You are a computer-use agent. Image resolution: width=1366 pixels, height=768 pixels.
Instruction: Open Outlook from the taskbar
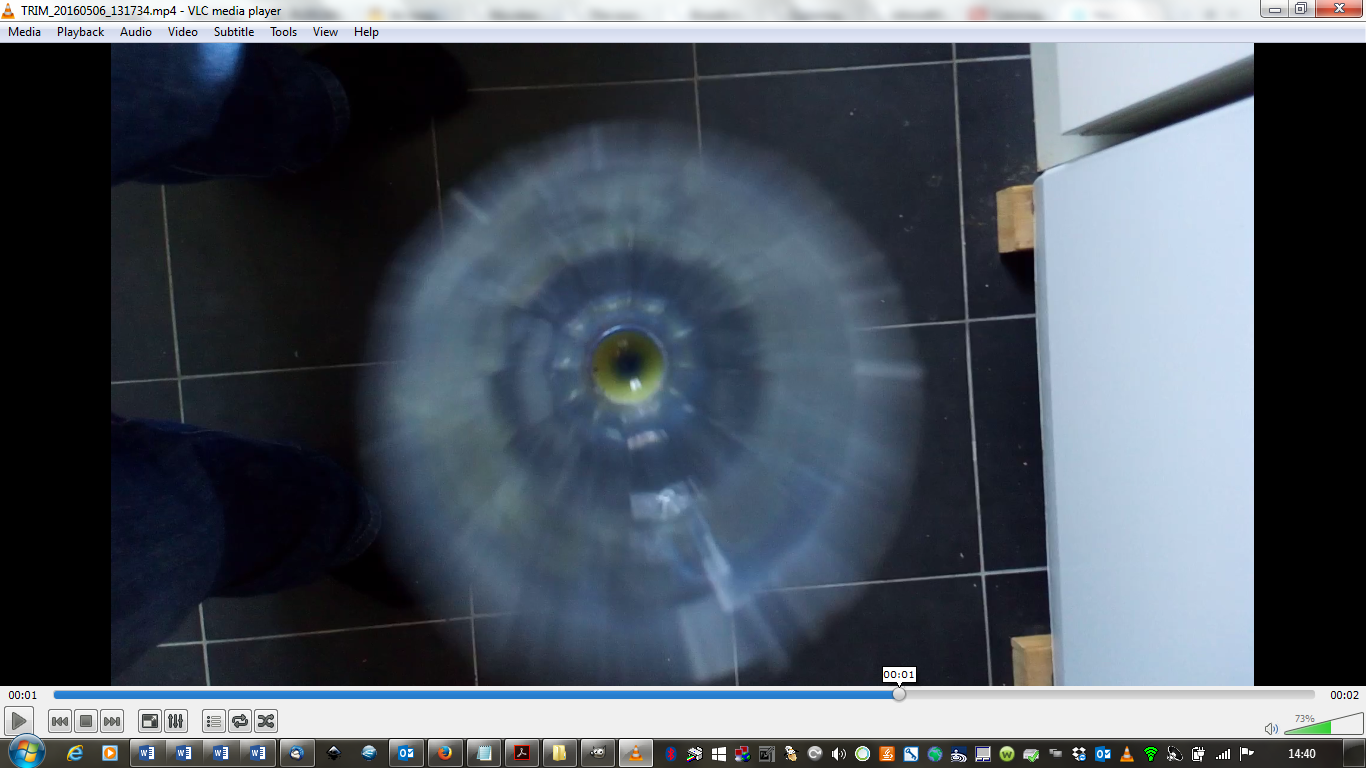coord(407,753)
